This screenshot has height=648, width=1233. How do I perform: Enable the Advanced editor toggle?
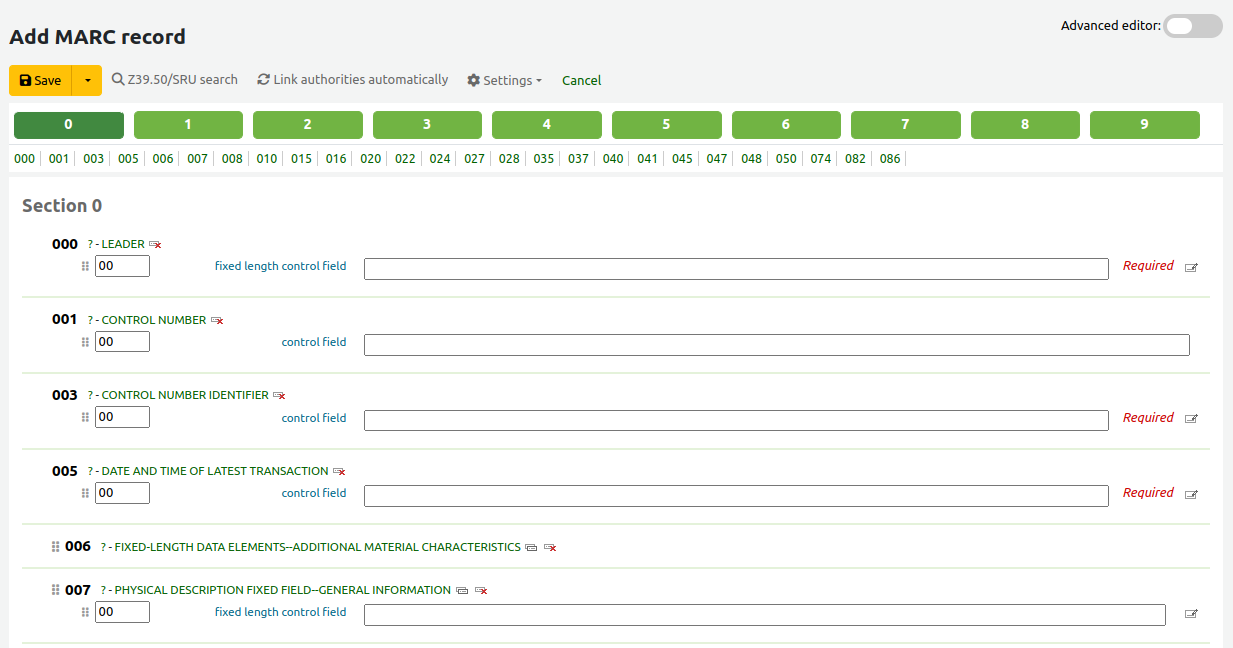pos(1192,25)
